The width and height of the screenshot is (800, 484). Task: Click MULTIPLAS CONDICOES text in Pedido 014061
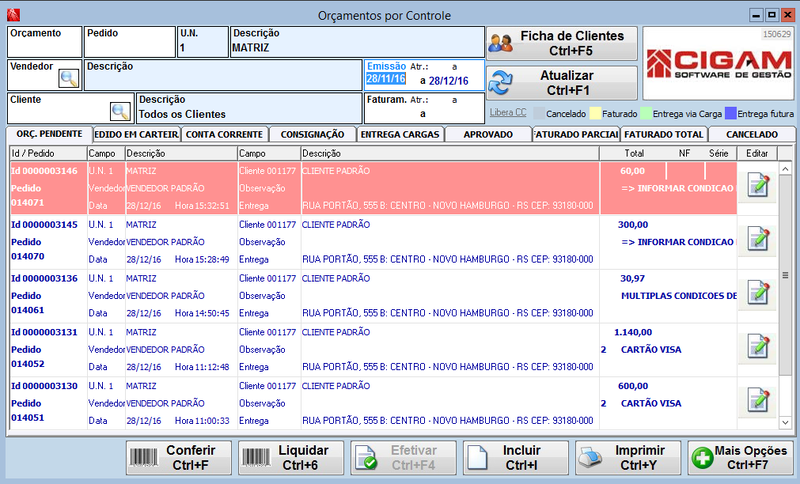coord(679,296)
